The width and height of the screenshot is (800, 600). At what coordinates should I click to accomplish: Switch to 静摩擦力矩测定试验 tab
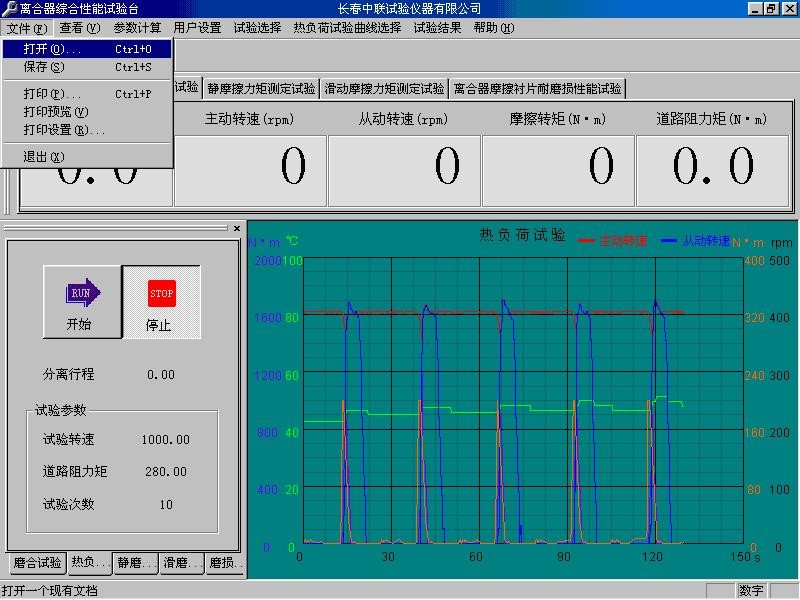pyautogui.click(x=261, y=89)
